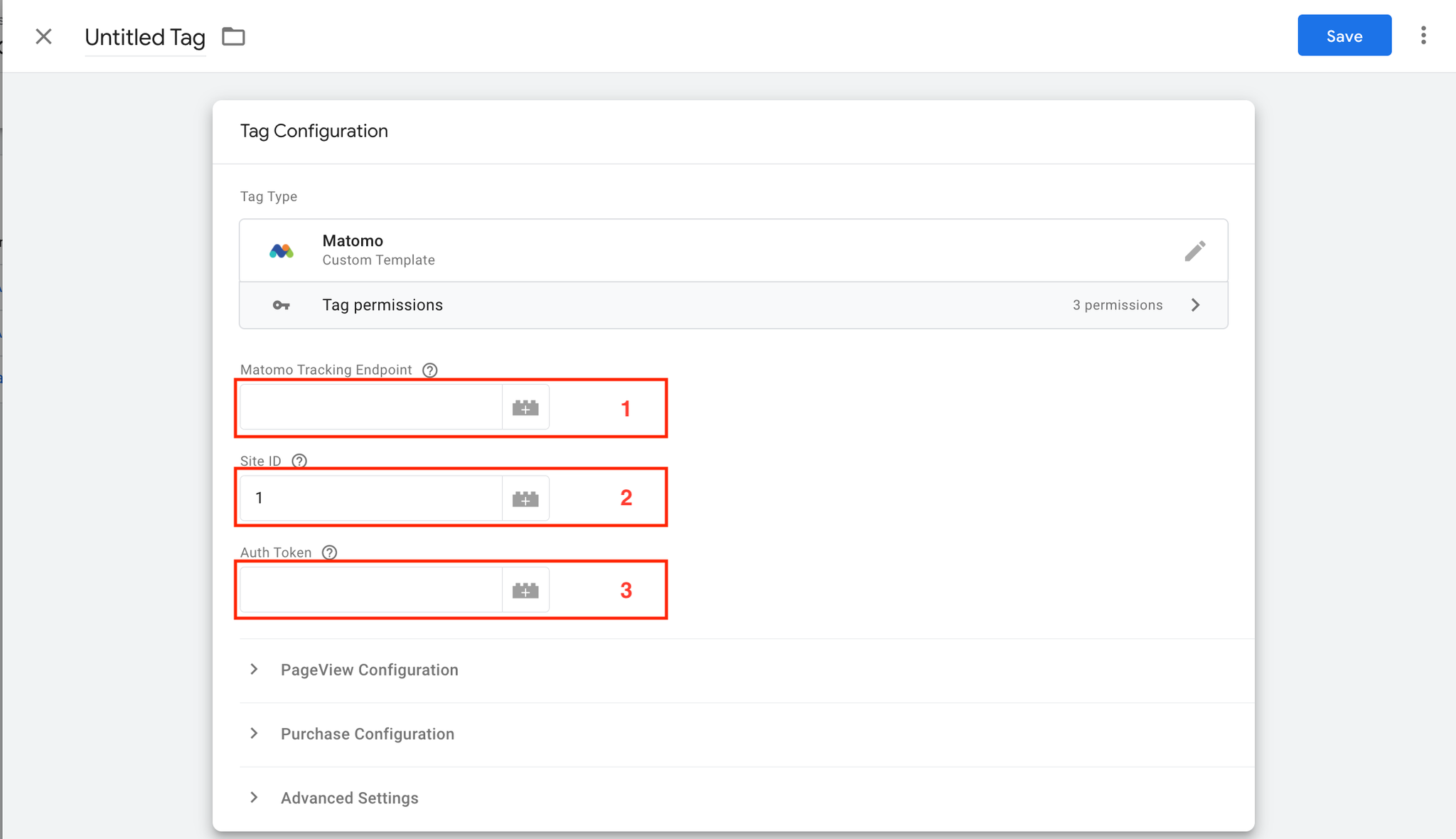This screenshot has width=1456, height=839.
Task: Focus the Matomo Tracking Endpoint input field
Action: [x=371, y=407]
